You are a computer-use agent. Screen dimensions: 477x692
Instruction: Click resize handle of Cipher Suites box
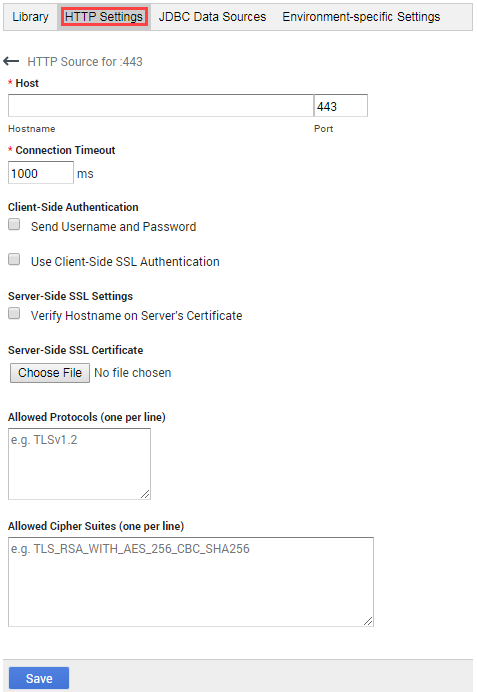click(x=368, y=621)
